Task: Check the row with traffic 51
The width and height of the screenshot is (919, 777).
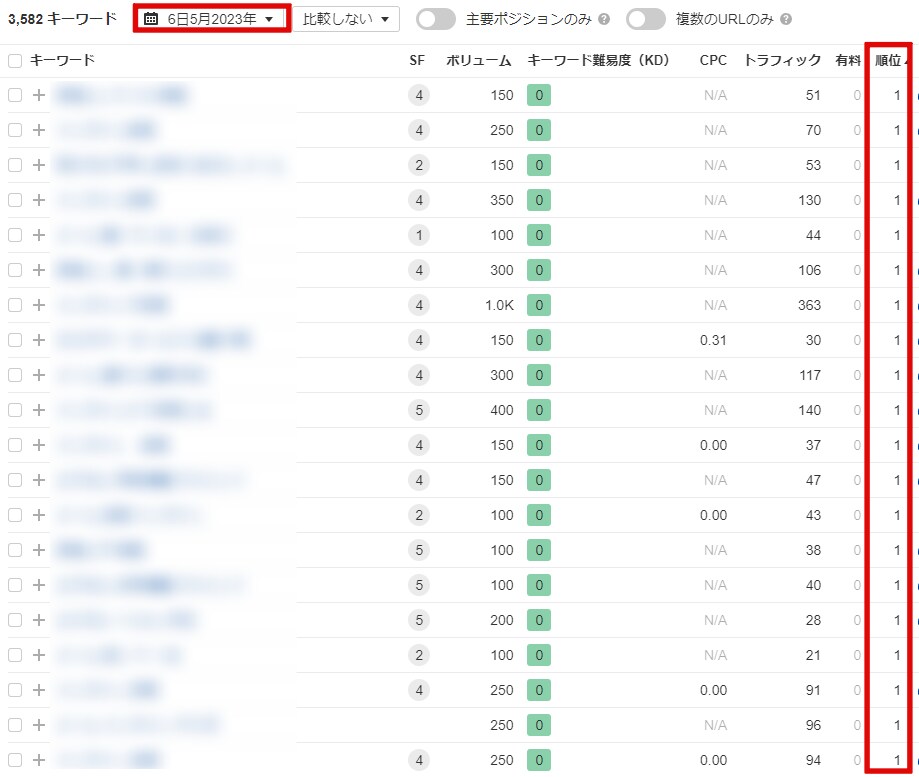Action: [x=15, y=95]
